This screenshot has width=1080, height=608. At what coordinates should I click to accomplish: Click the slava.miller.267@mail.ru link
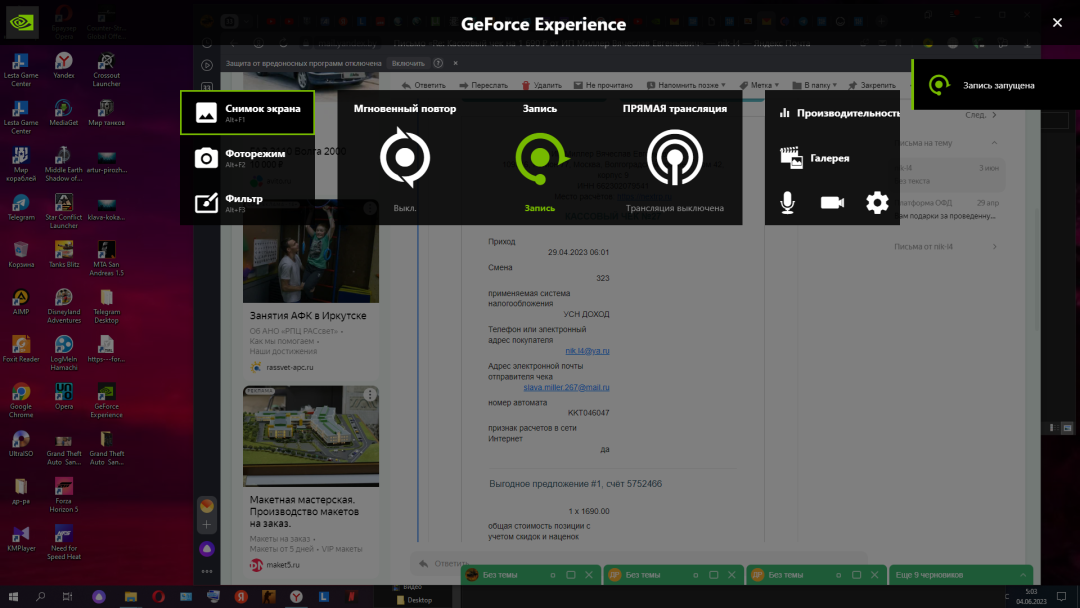(566, 388)
